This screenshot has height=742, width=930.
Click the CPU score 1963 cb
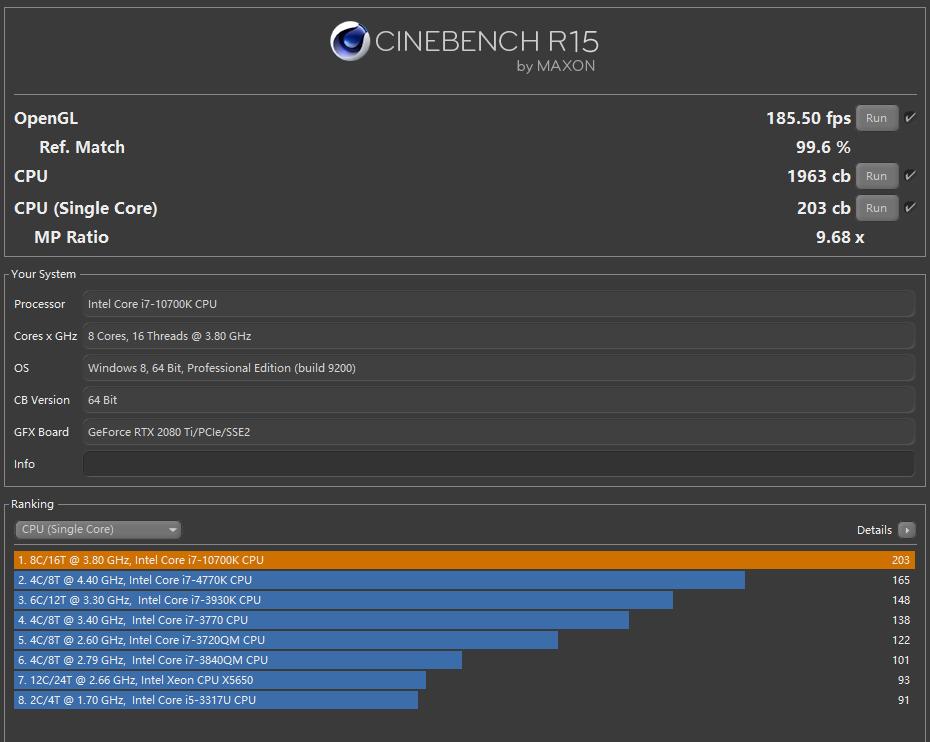818,176
